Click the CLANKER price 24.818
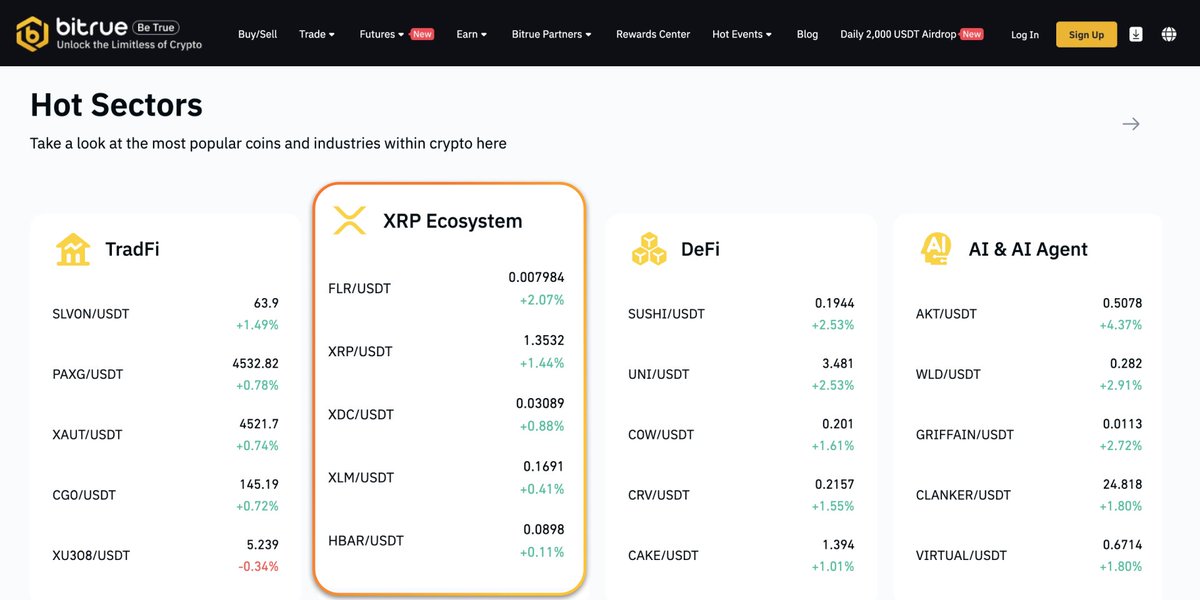1200x600 pixels. [x=1121, y=484]
